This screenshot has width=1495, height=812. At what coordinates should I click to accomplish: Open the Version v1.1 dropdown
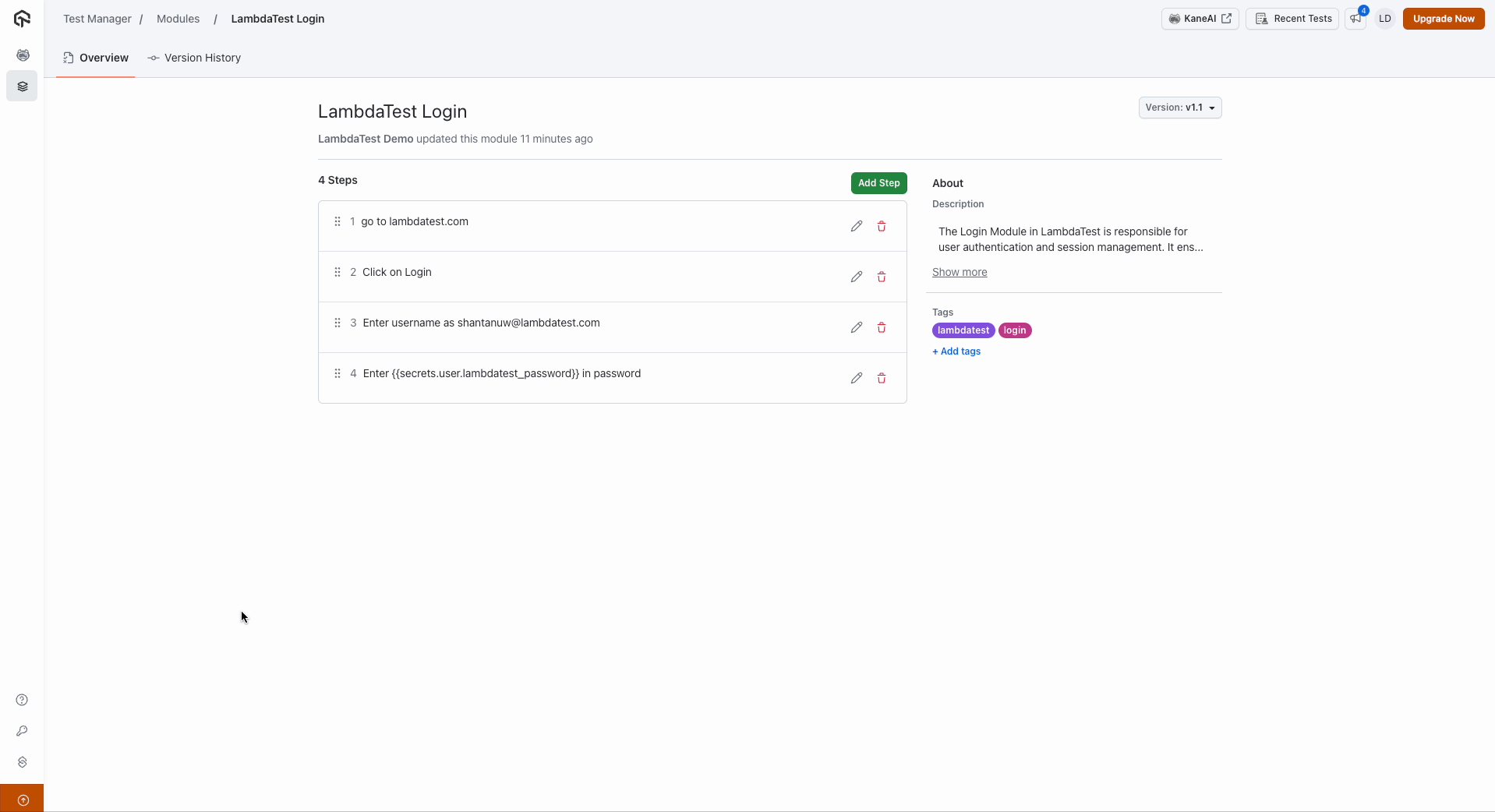(1179, 108)
